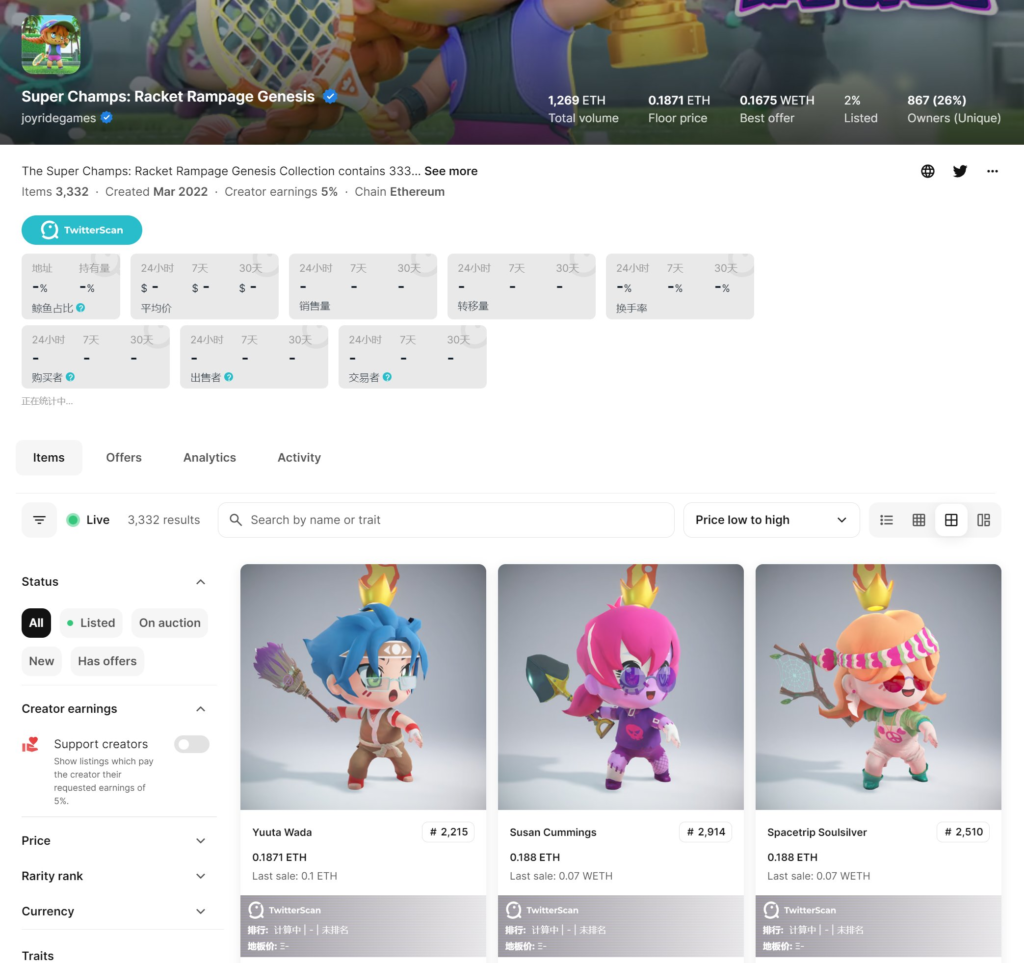
Task: Select the All status filter
Action: click(36, 623)
